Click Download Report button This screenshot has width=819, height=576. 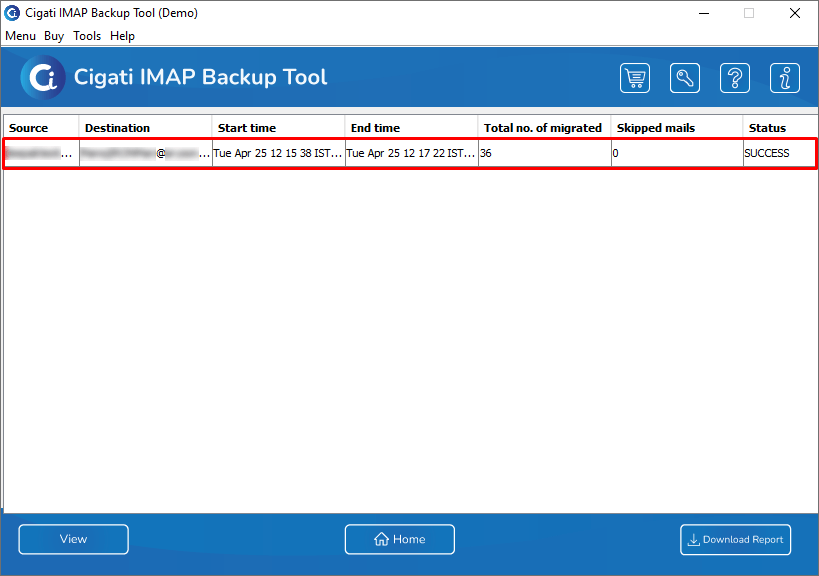pyautogui.click(x=735, y=539)
